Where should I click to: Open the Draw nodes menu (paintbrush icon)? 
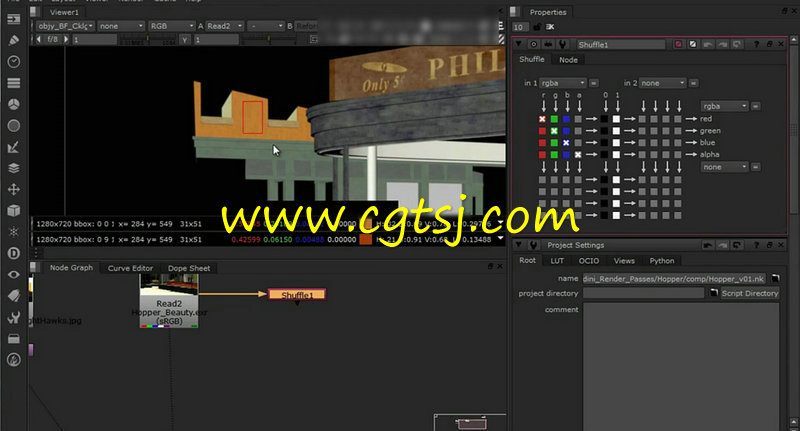tap(14, 40)
